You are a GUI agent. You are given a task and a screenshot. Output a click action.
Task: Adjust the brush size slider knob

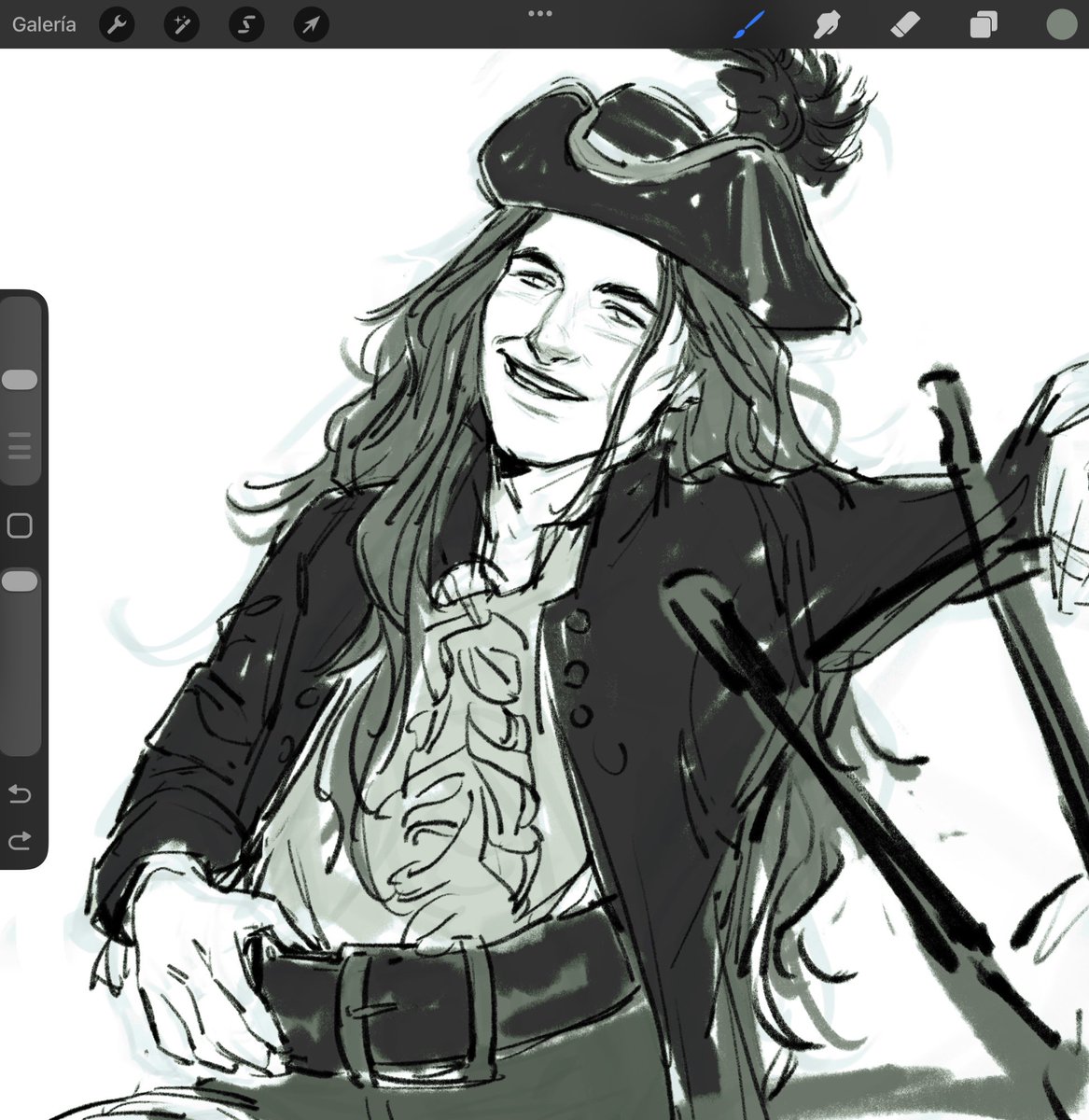(20, 378)
